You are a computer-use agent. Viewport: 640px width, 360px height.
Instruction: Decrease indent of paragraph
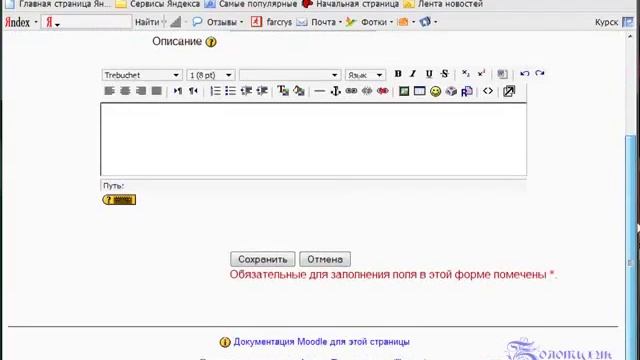pos(246,91)
